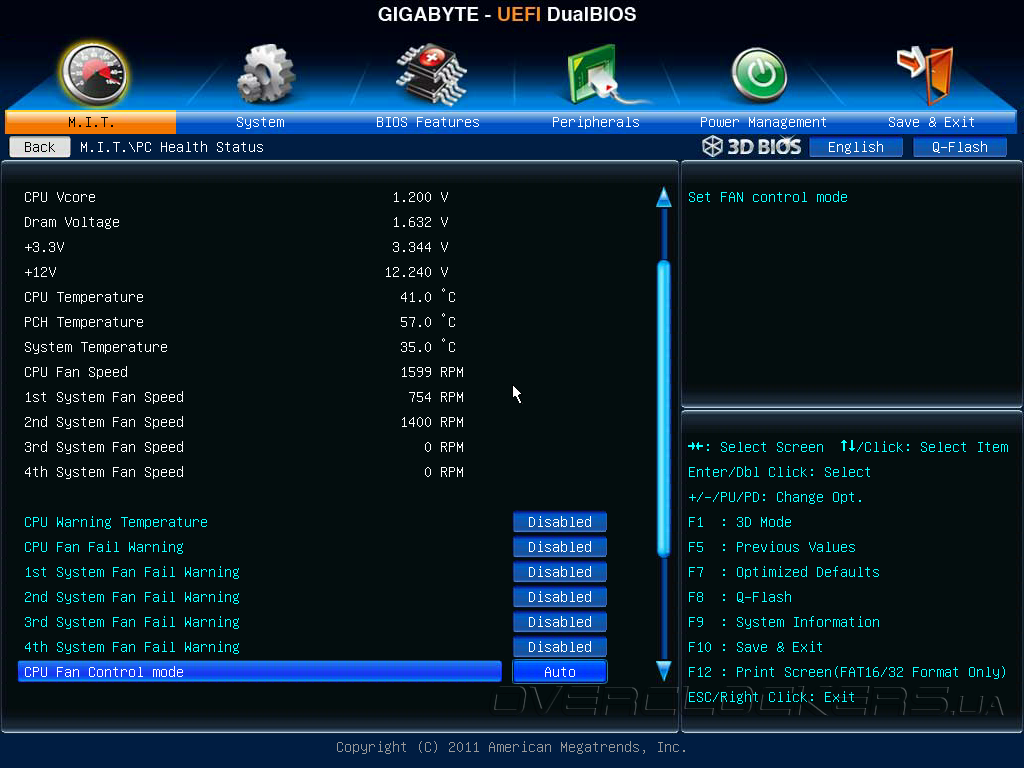Open the BIOS Features tab
The width and height of the screenshot is (1024, 768).
(428, 122)
